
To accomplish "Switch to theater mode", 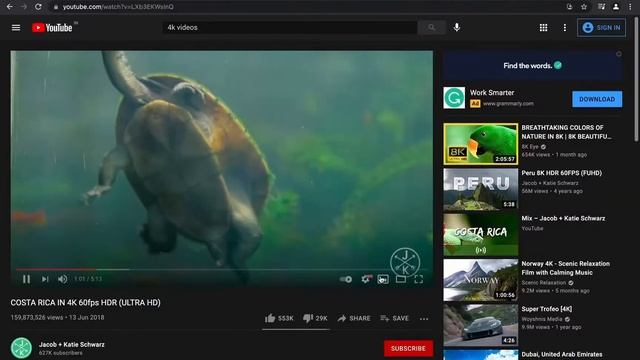I will 401,279.
